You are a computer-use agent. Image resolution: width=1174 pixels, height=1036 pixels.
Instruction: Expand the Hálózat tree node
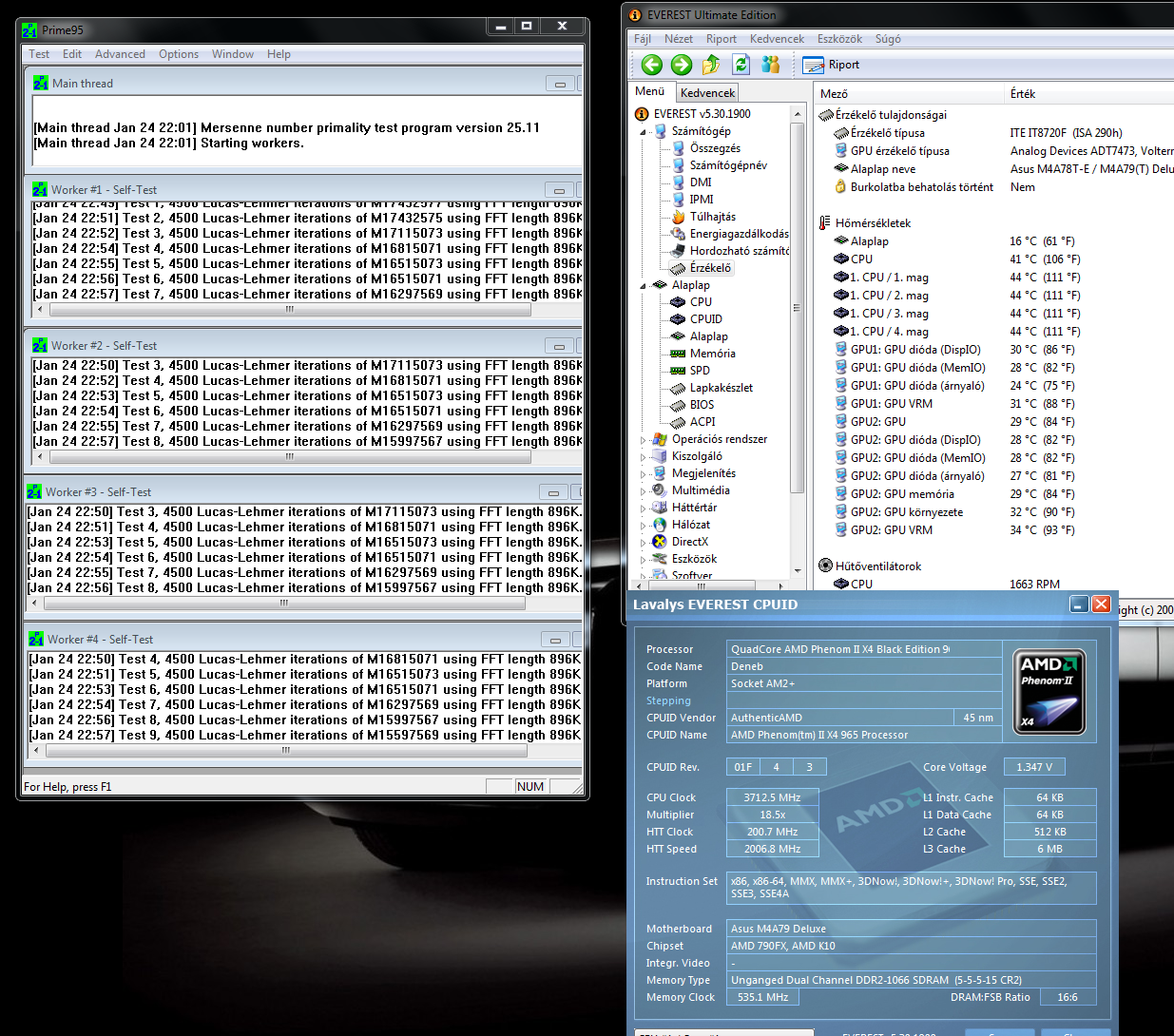pyautogui.click(x=644, y=526)
